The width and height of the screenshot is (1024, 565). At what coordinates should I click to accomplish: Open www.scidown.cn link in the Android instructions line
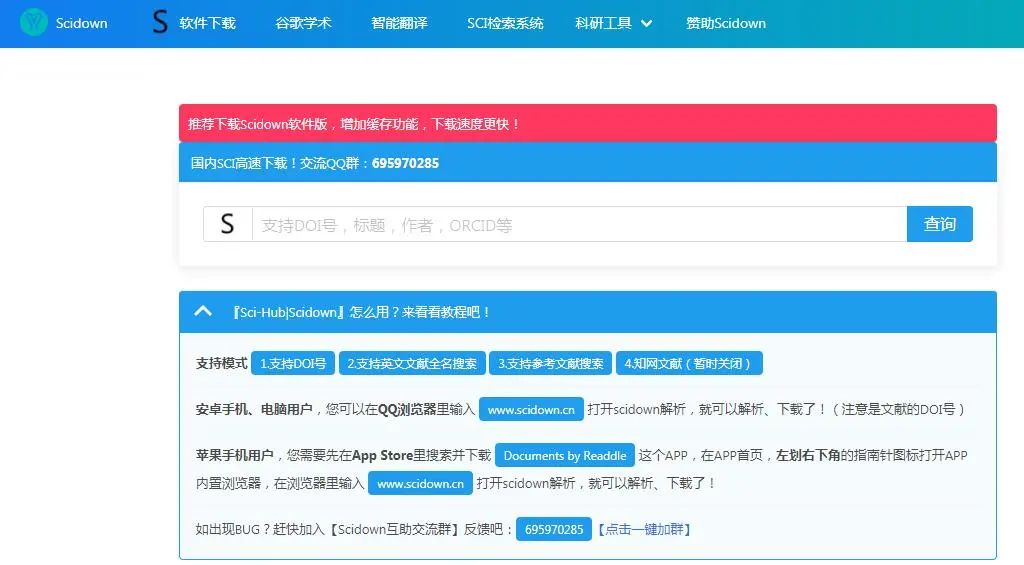pyautogui.click(x=531, y=410)
